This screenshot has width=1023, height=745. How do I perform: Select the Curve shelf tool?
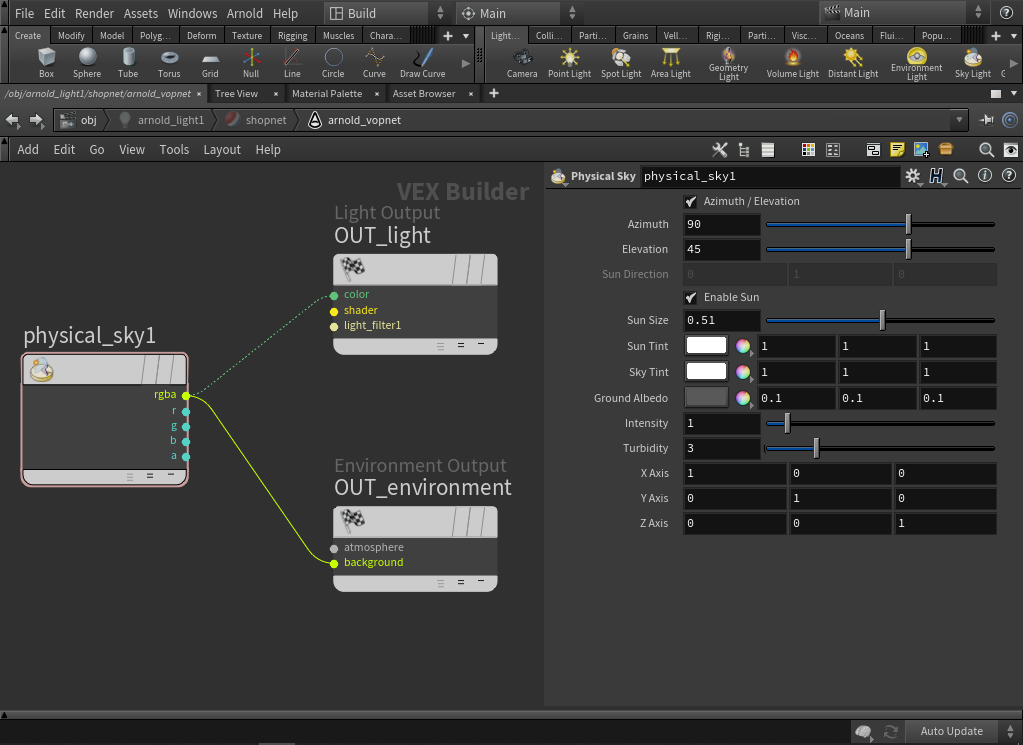coord(374,63)
